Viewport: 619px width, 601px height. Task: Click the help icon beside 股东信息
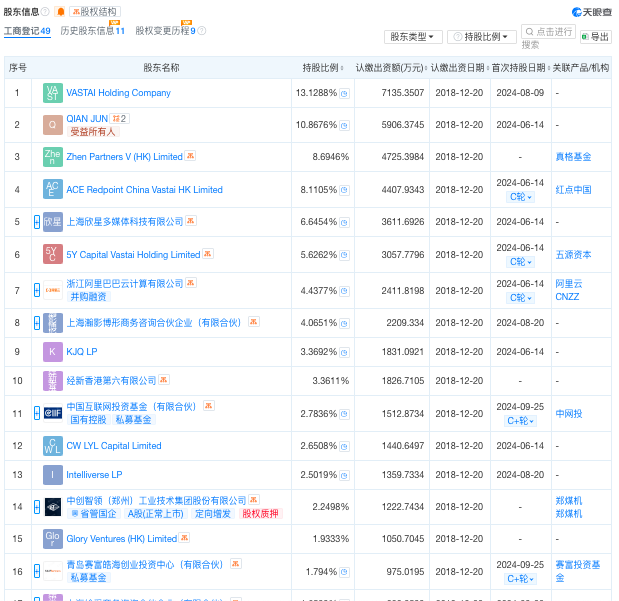coord(45,12)
